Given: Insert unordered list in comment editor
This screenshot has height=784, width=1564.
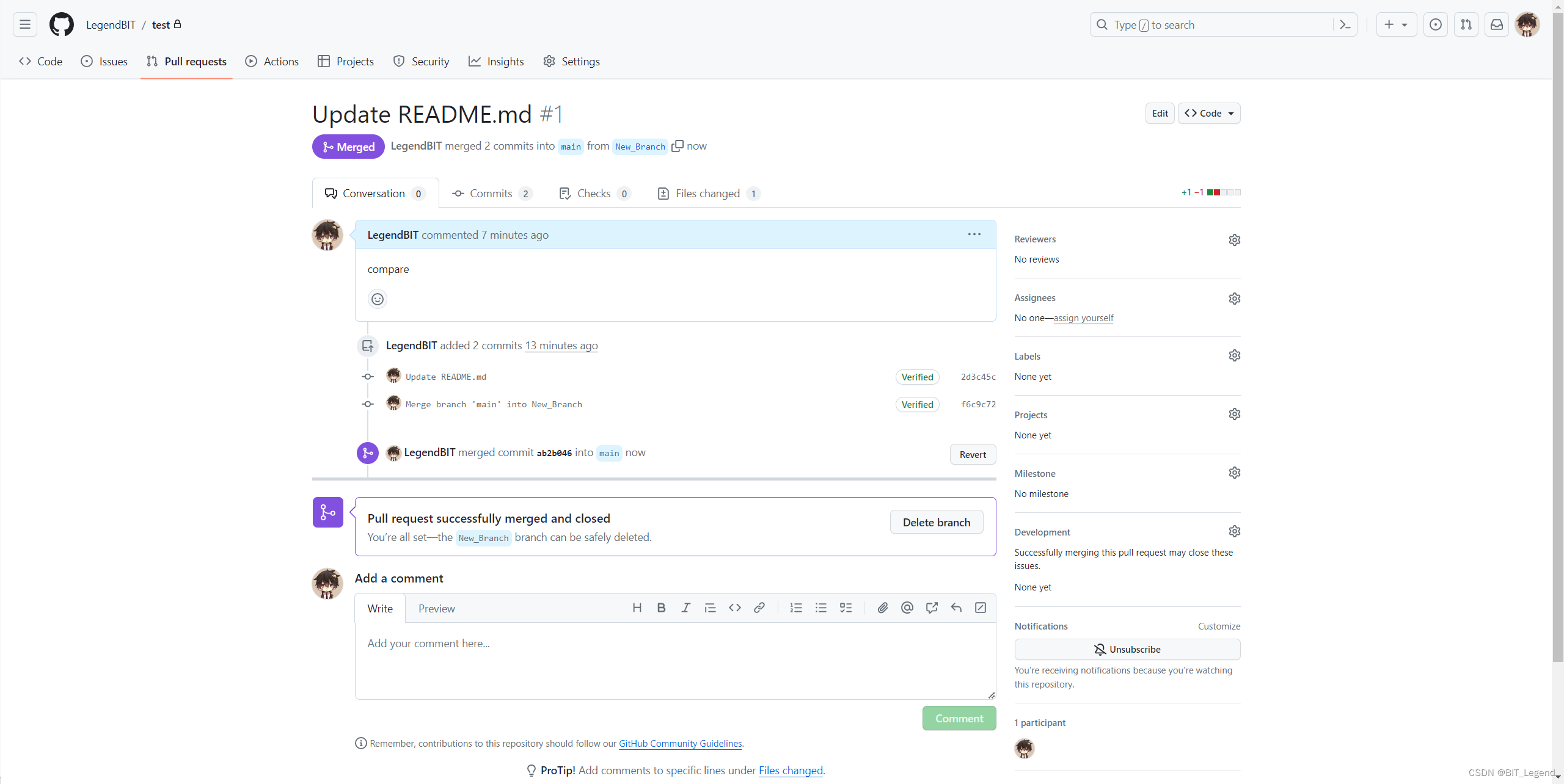Looking at the screenshot, I should click(x=820, y=608).
